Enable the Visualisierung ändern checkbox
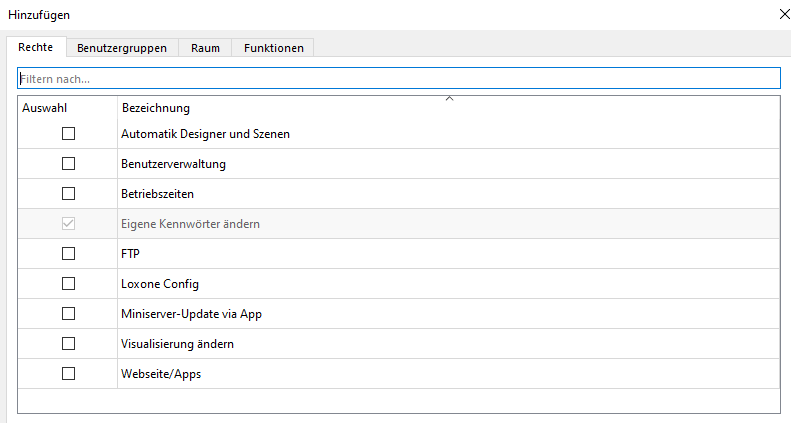791x423 pixels. [69, 343]
